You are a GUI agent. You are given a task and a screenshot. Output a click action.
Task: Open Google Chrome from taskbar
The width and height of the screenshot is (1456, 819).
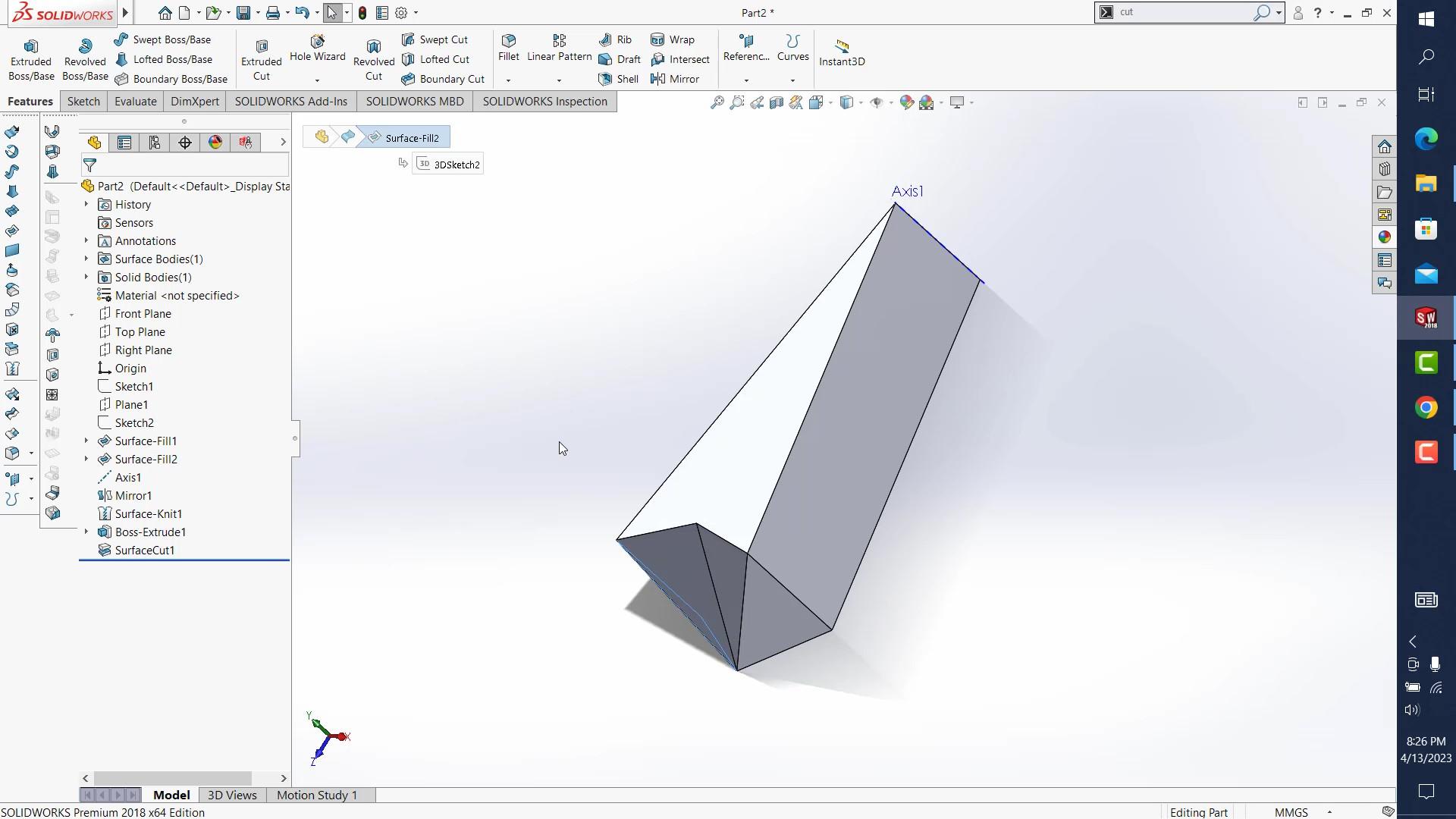pyautogui.click(x=1426, y=408)
